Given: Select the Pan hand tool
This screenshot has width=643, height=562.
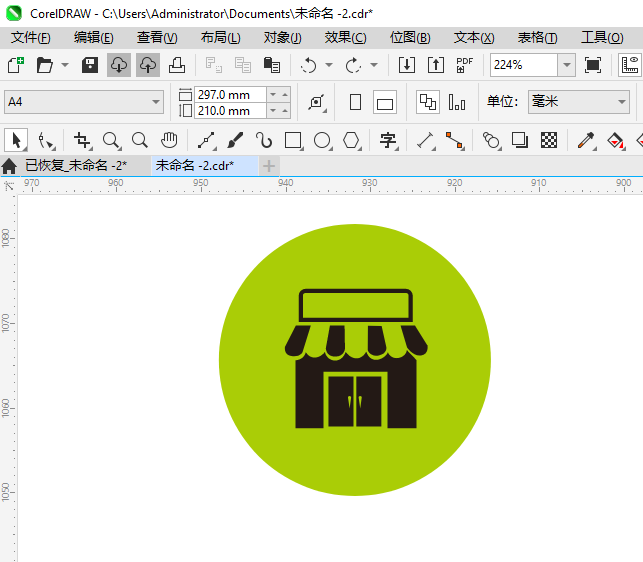Looking at the screenshot, I should (169, 140).
